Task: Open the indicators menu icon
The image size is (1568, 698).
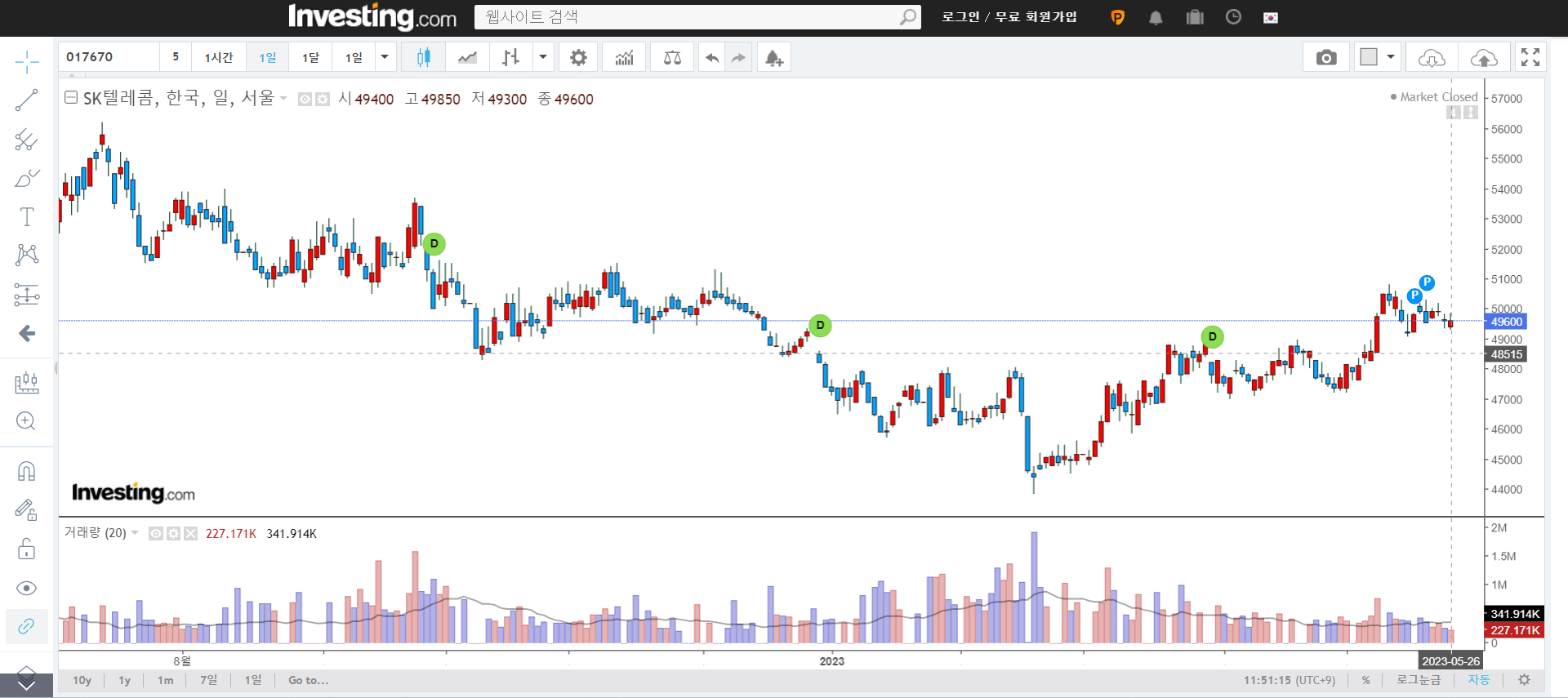Action: pos(624,57)
